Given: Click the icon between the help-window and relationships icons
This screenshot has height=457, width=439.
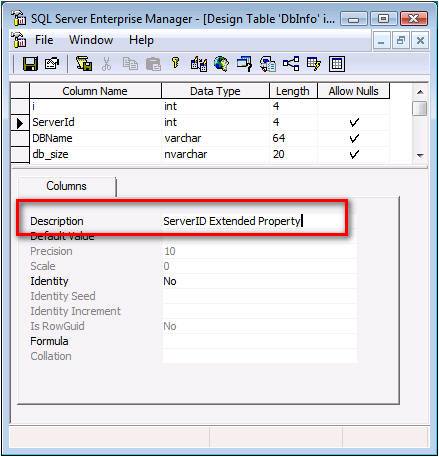Looking at the screenshot, I should (268, 64).
